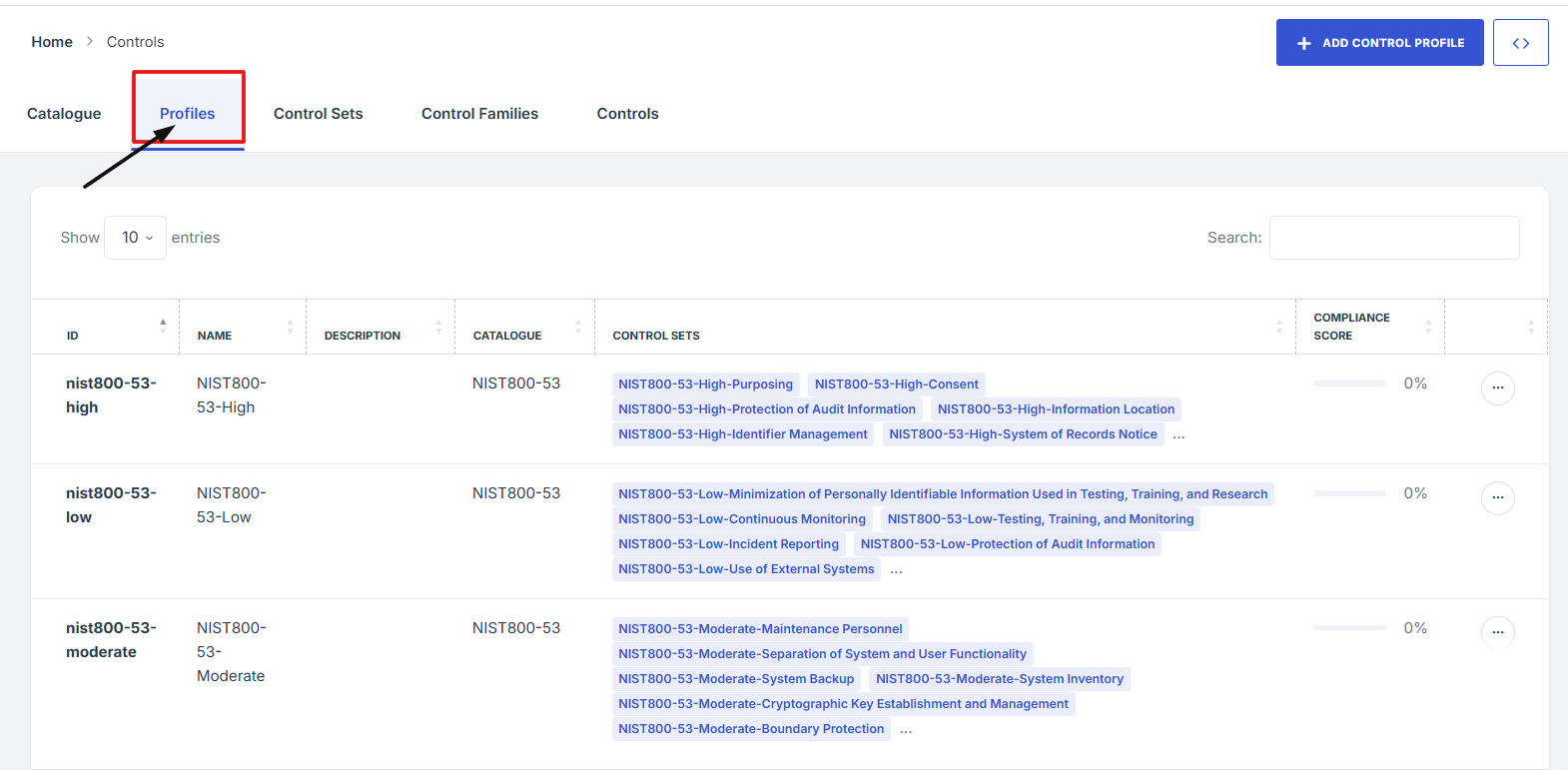Image resolution: width=1568 pixels, height=770 pixels.
Task: Open actions menu for nist800-53-high row
Action: (1497, 387)
